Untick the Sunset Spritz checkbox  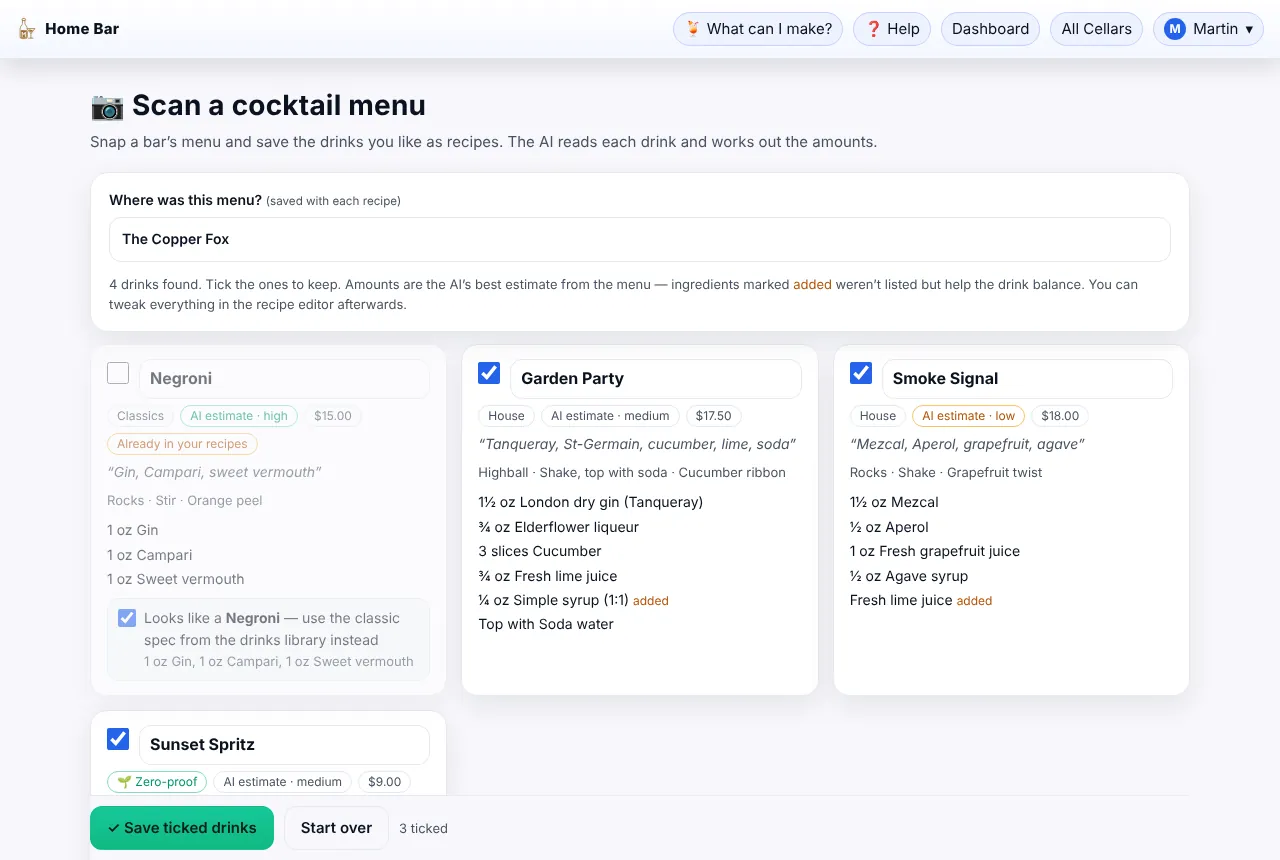(x=118, y=739)
